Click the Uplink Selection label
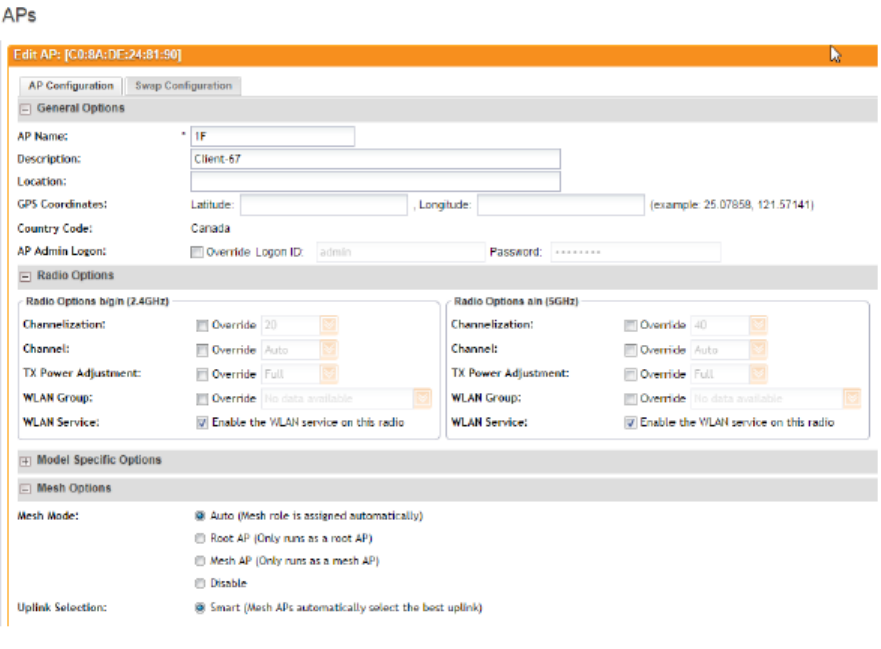The image size is (881, 649). [62, 607]
